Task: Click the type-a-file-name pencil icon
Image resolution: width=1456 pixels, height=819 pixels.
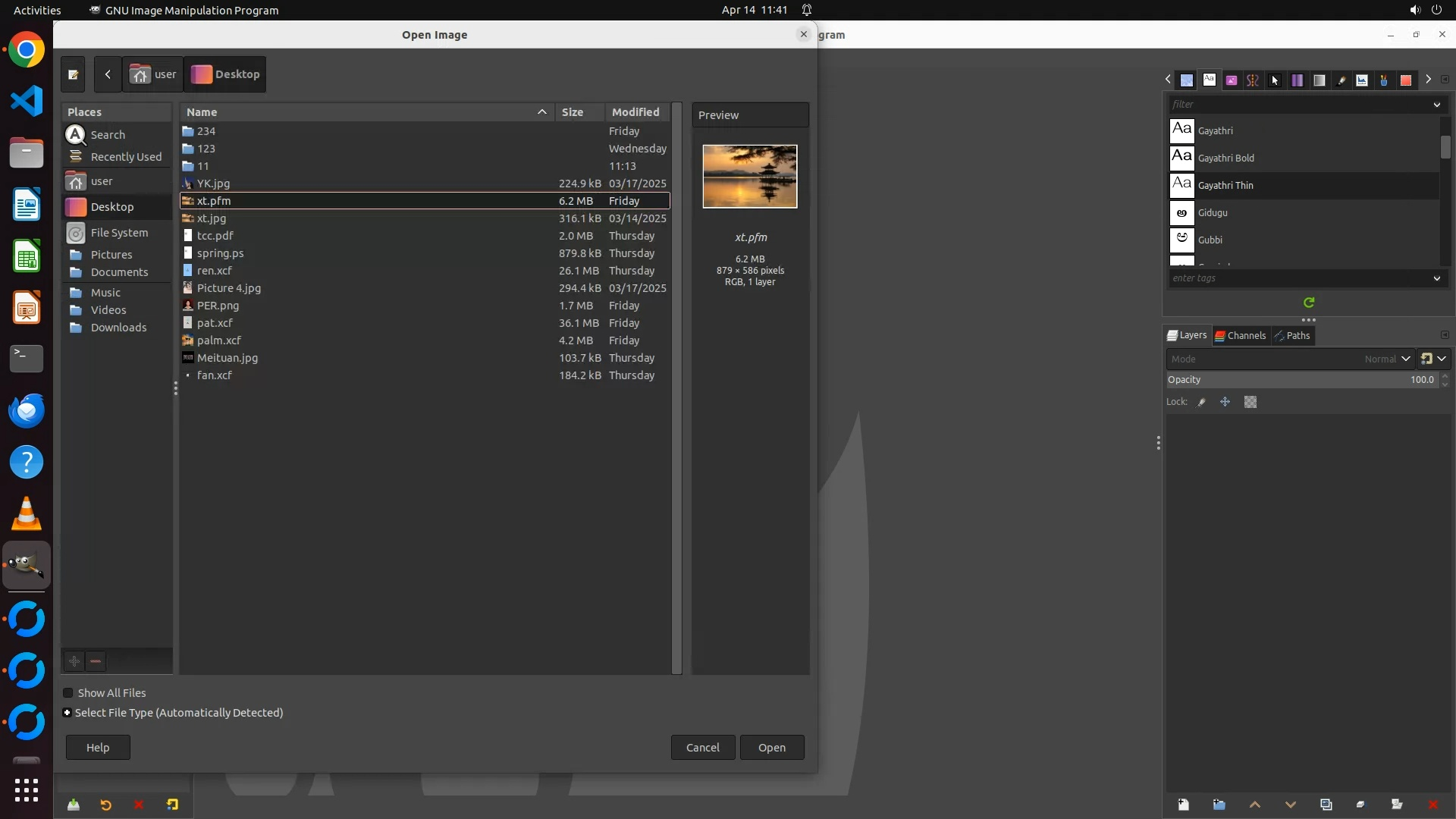Action: click(x=73, y=74)
